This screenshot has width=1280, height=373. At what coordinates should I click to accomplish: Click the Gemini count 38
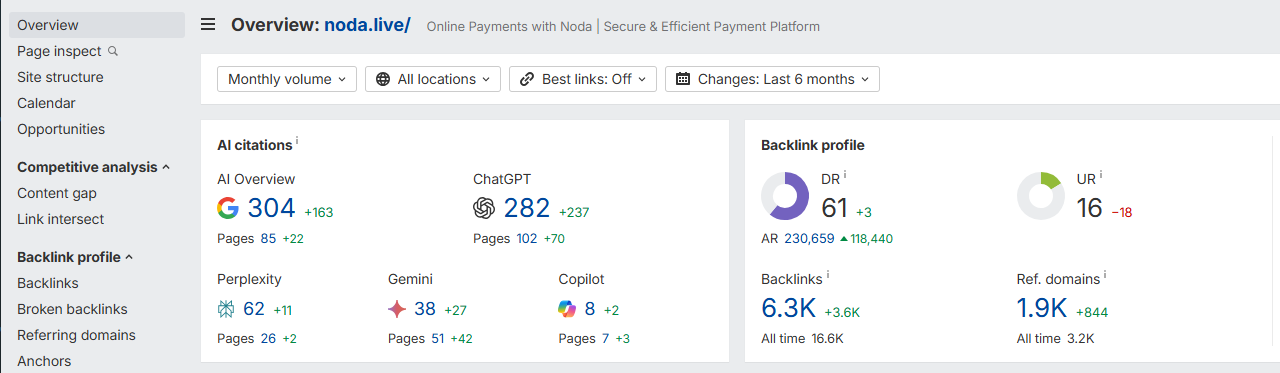pyautogui.click(x=425, y=309)
